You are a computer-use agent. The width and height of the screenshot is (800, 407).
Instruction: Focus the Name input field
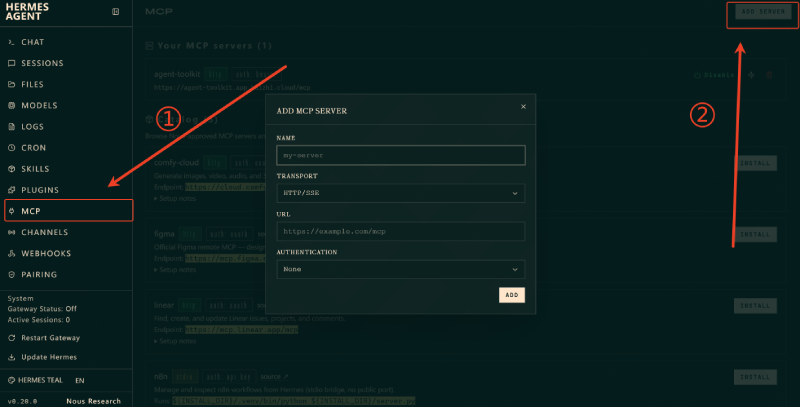click(x=401, y=155)
